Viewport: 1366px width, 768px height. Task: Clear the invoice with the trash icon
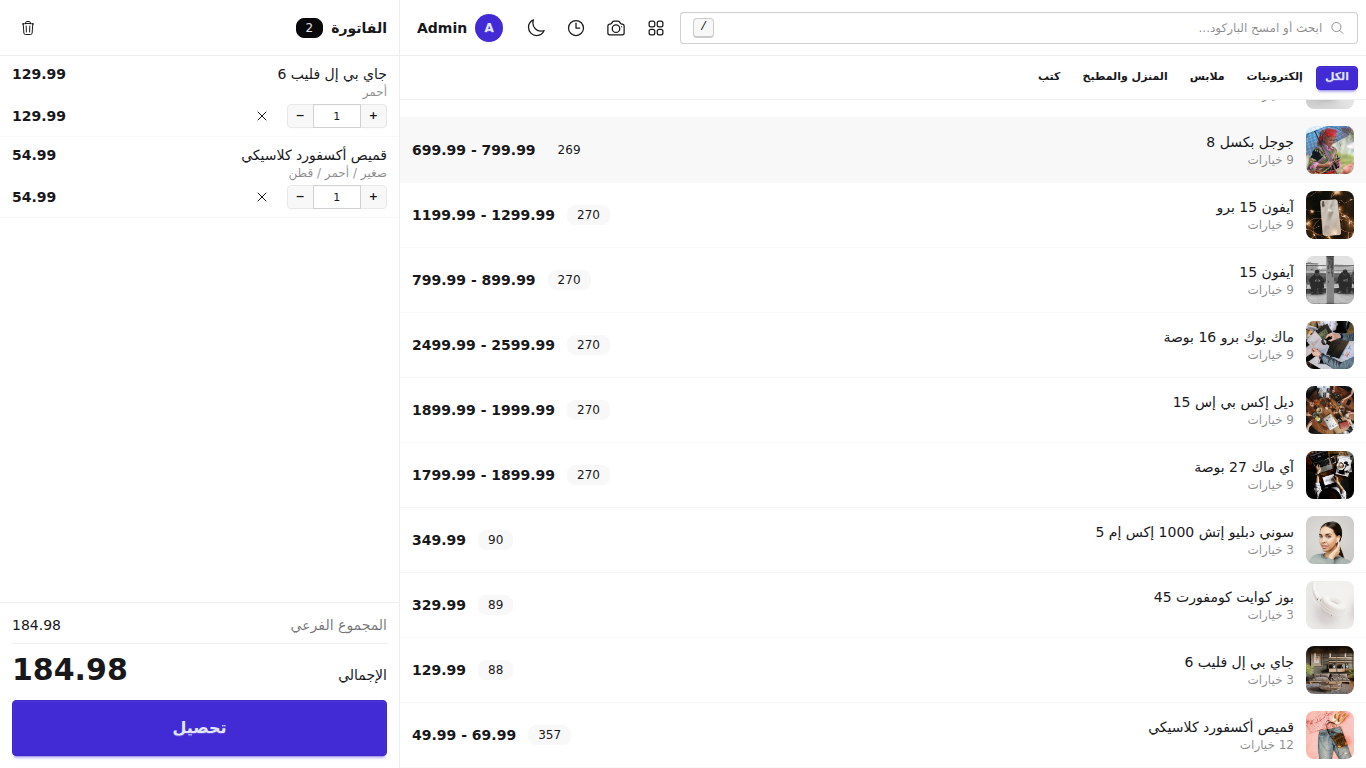tap(28, 28)
